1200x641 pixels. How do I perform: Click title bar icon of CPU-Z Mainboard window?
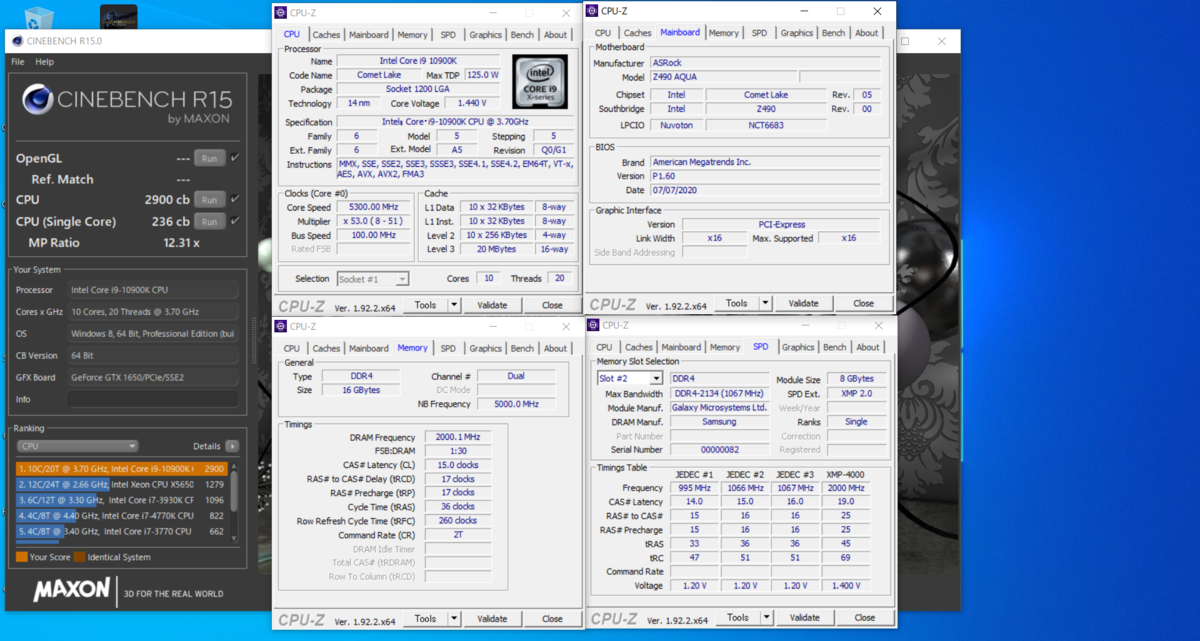[x=592, y=11]
